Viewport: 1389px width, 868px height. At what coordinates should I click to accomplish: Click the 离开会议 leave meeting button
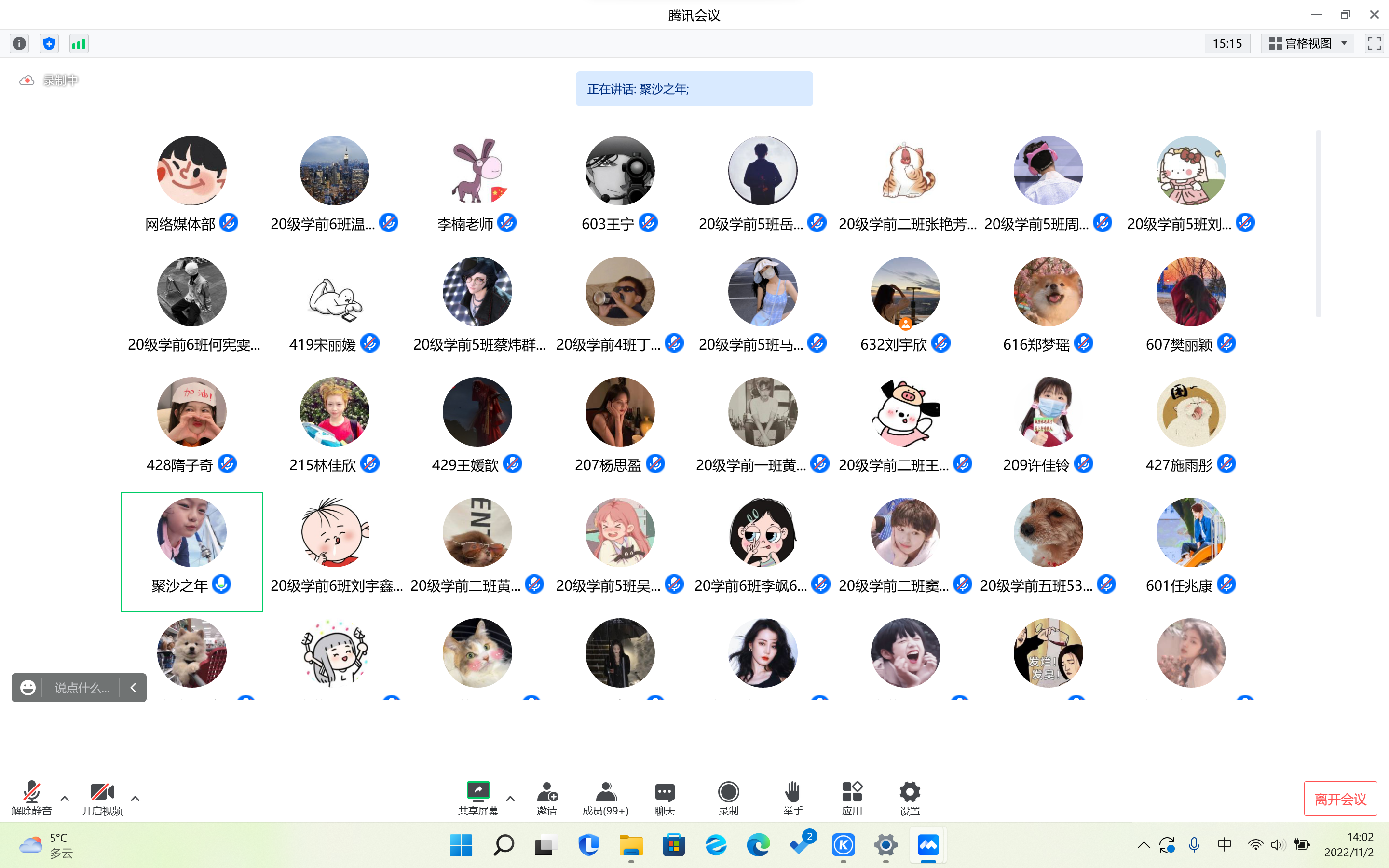1340,799
